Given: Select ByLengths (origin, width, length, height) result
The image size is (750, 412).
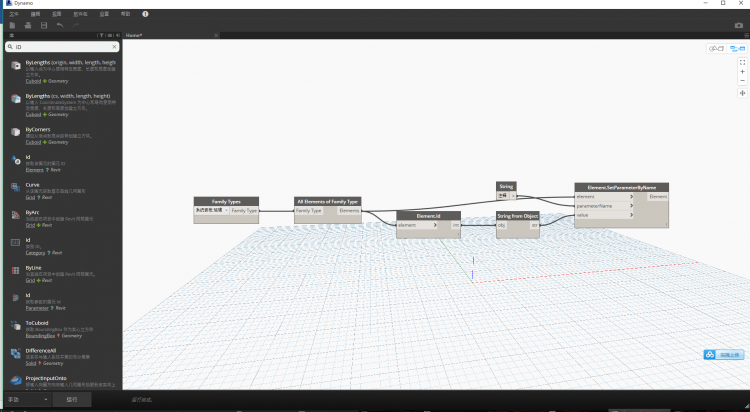Looking at the screenshot, I should pos(63,71).
